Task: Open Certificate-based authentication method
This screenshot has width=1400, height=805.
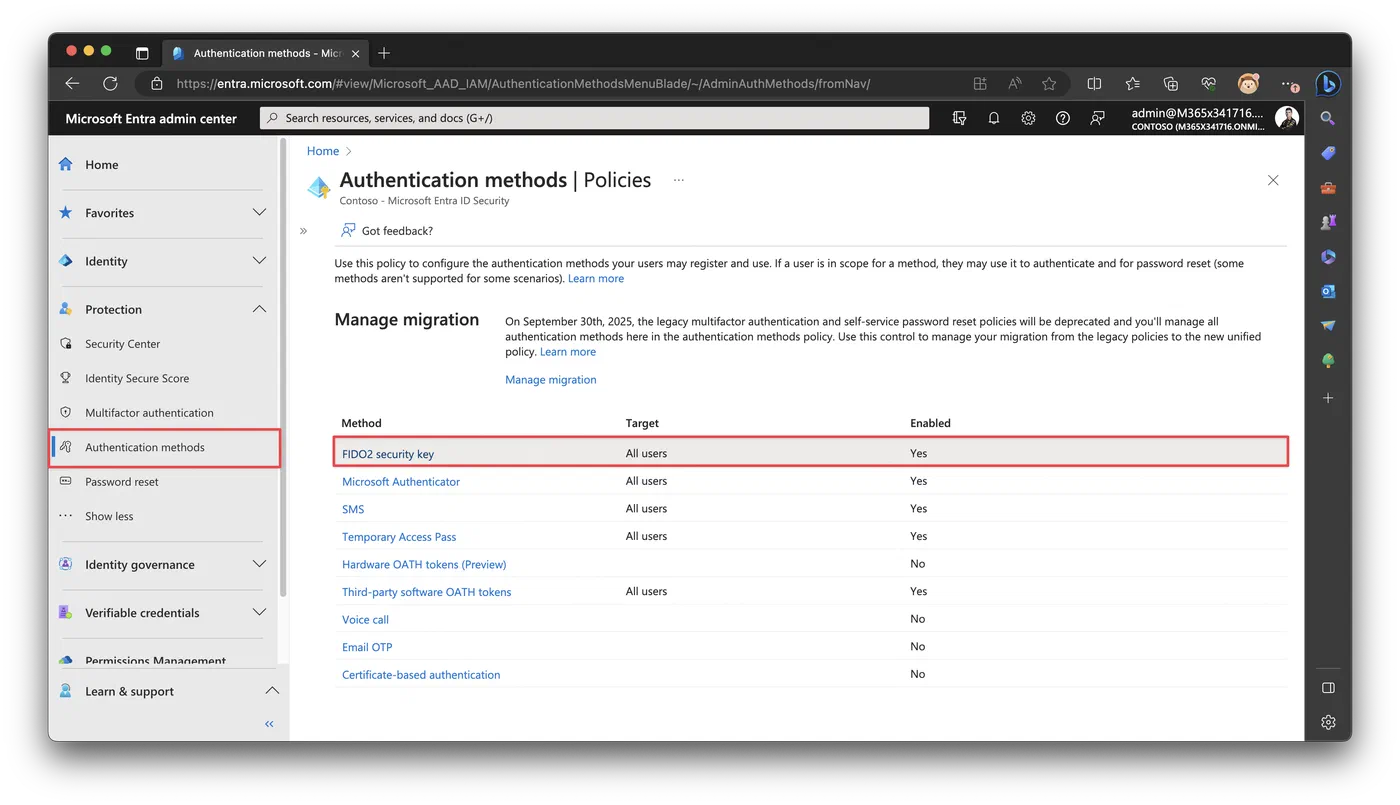Action: (x=421, y=675)
